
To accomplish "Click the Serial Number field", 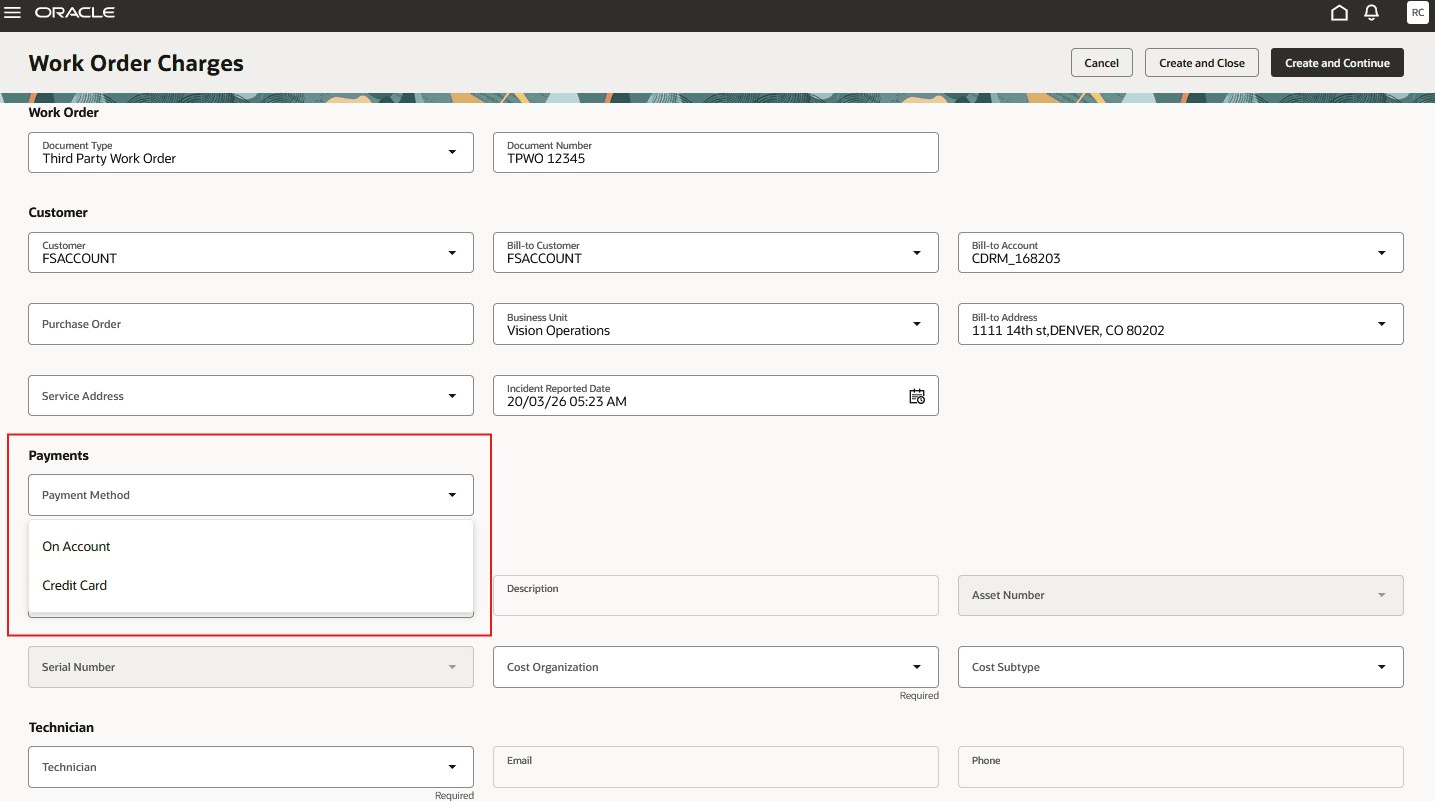I will pyautogui.click(x=251, y=667).
